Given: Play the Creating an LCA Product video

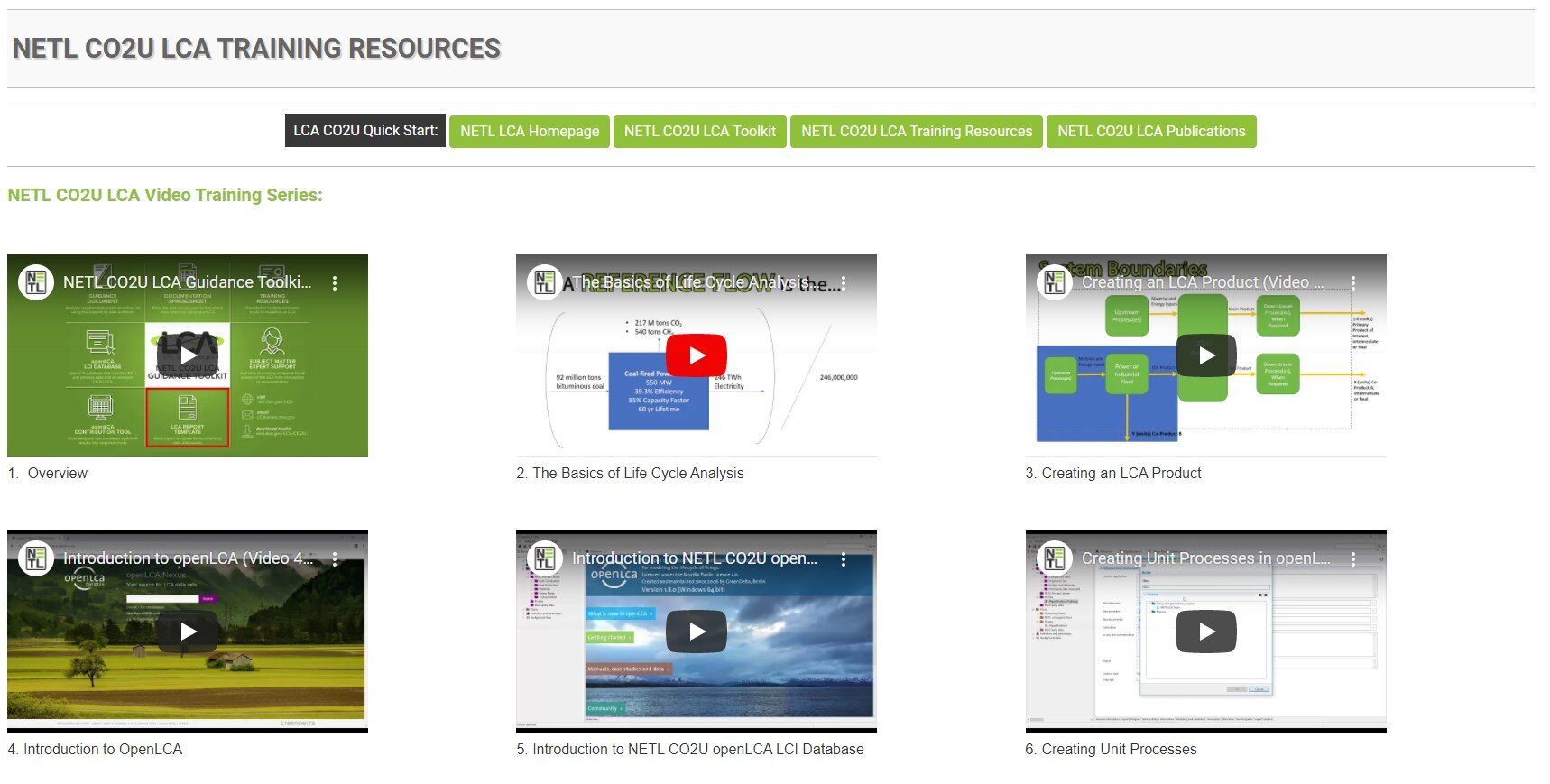Looking at the screenshot, I should 1206,355.
